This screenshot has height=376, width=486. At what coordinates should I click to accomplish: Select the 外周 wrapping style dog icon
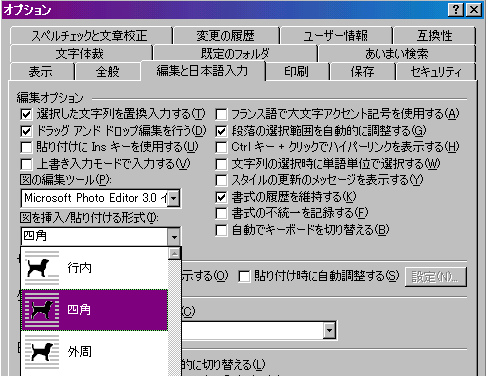click(x=42, y=352)
